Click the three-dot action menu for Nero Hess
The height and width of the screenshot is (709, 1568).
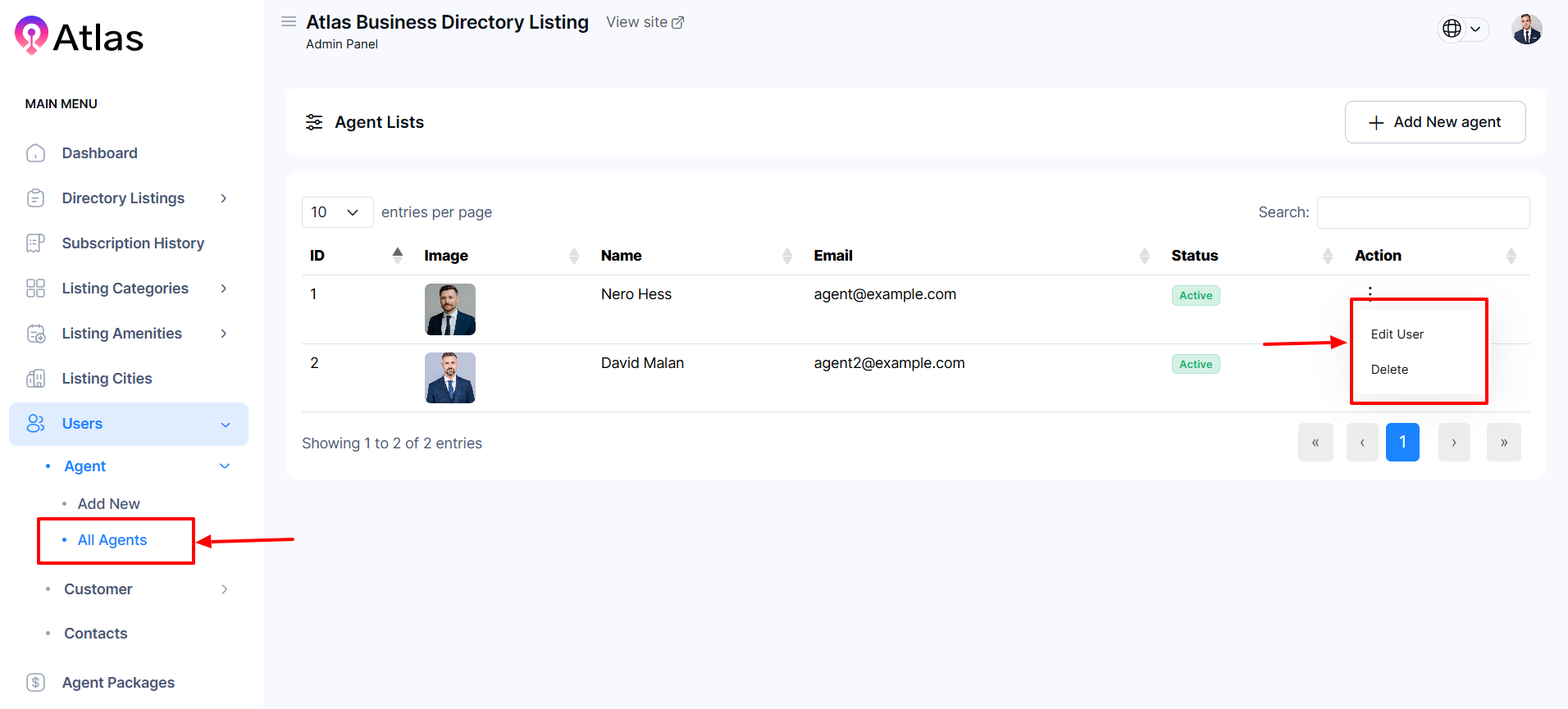pyautogui.click(x=1370, y=292)
